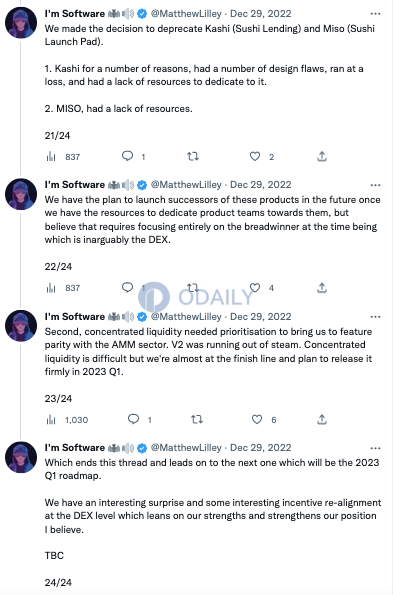Share the 22/24 tweet about the DEX
393x595 pixels.
click(x=322, y=288)
